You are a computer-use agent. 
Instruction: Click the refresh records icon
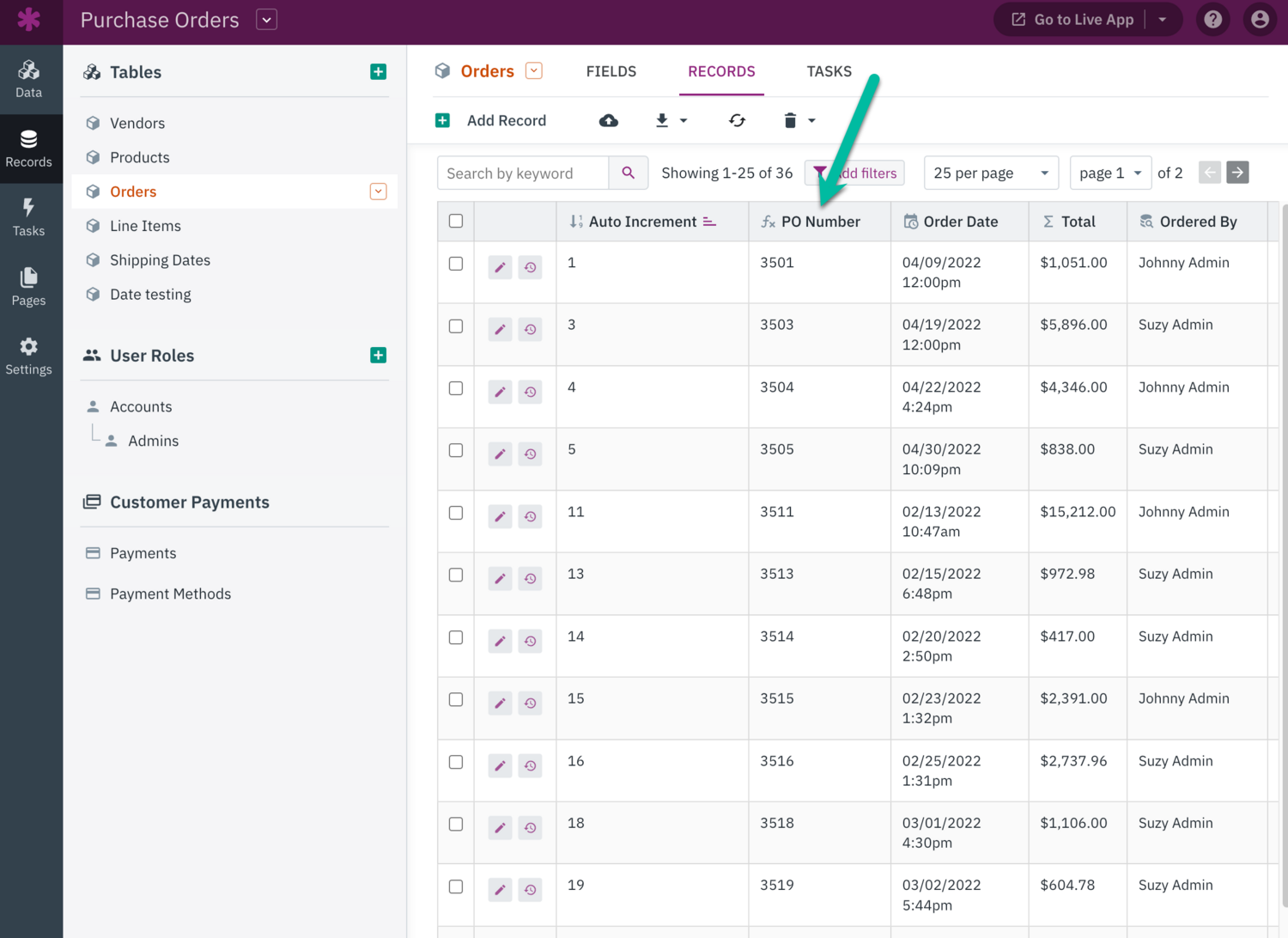tap(737, 120)
